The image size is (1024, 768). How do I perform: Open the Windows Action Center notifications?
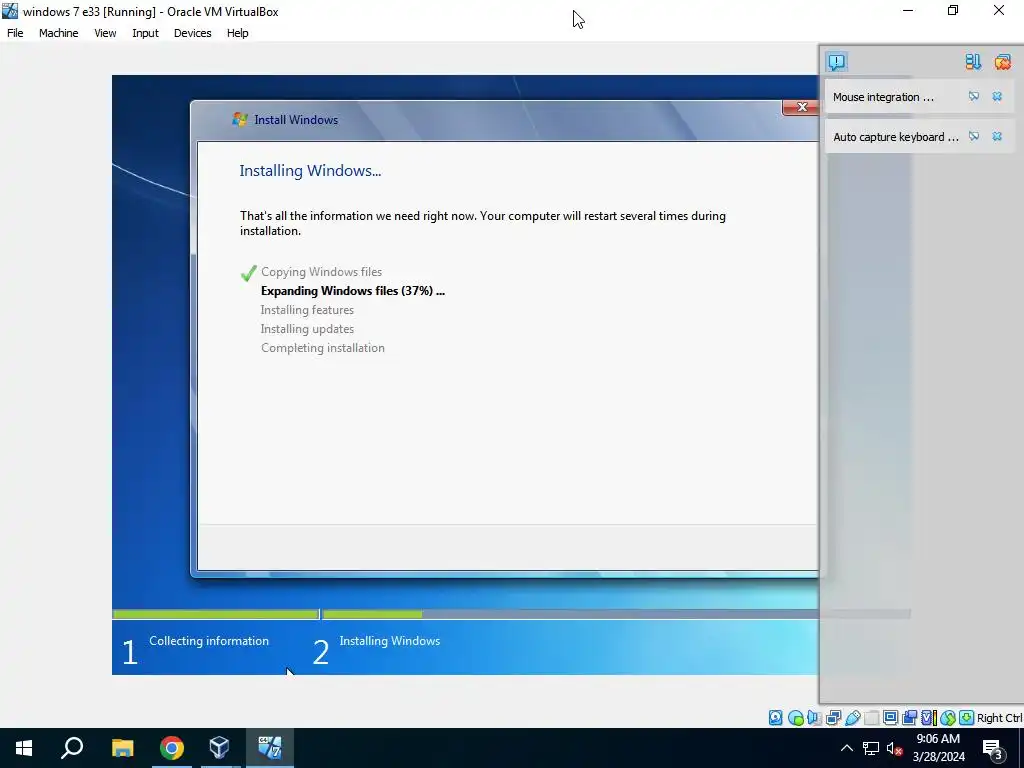992,749
